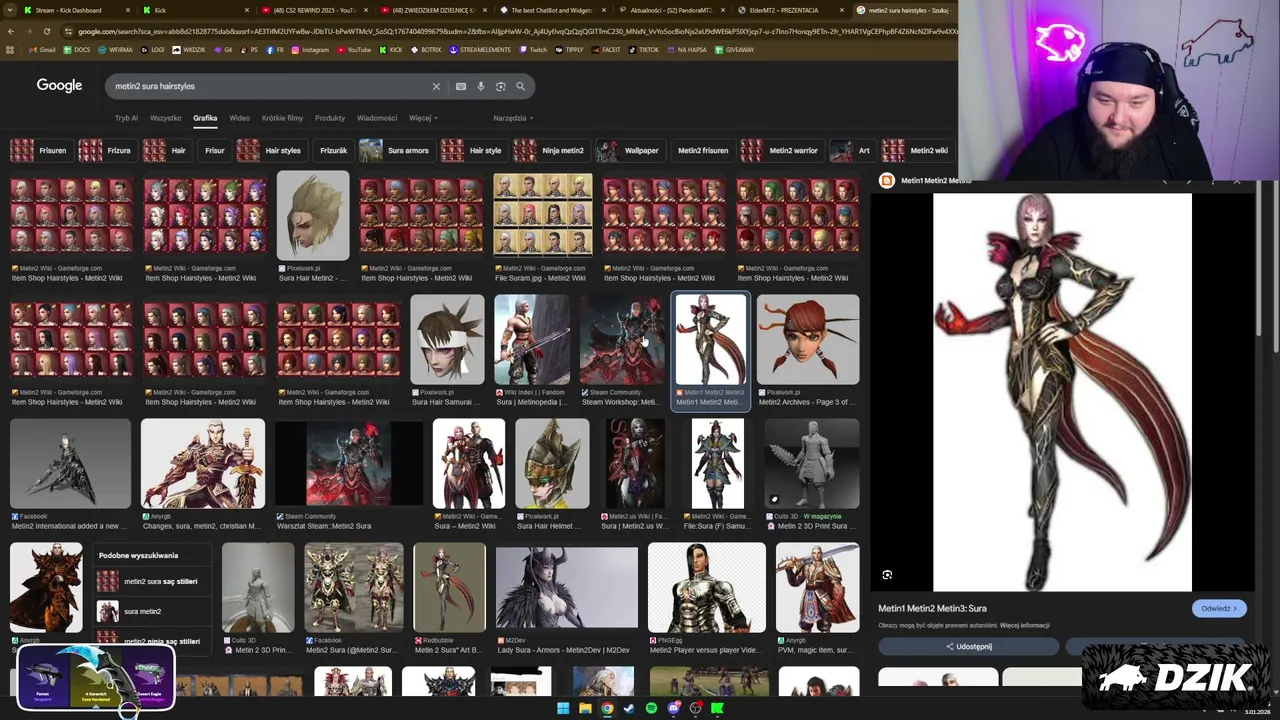Screen dimensions: 1280x720
Task: Click the search query input field
Action: click(x=270, y=87)
